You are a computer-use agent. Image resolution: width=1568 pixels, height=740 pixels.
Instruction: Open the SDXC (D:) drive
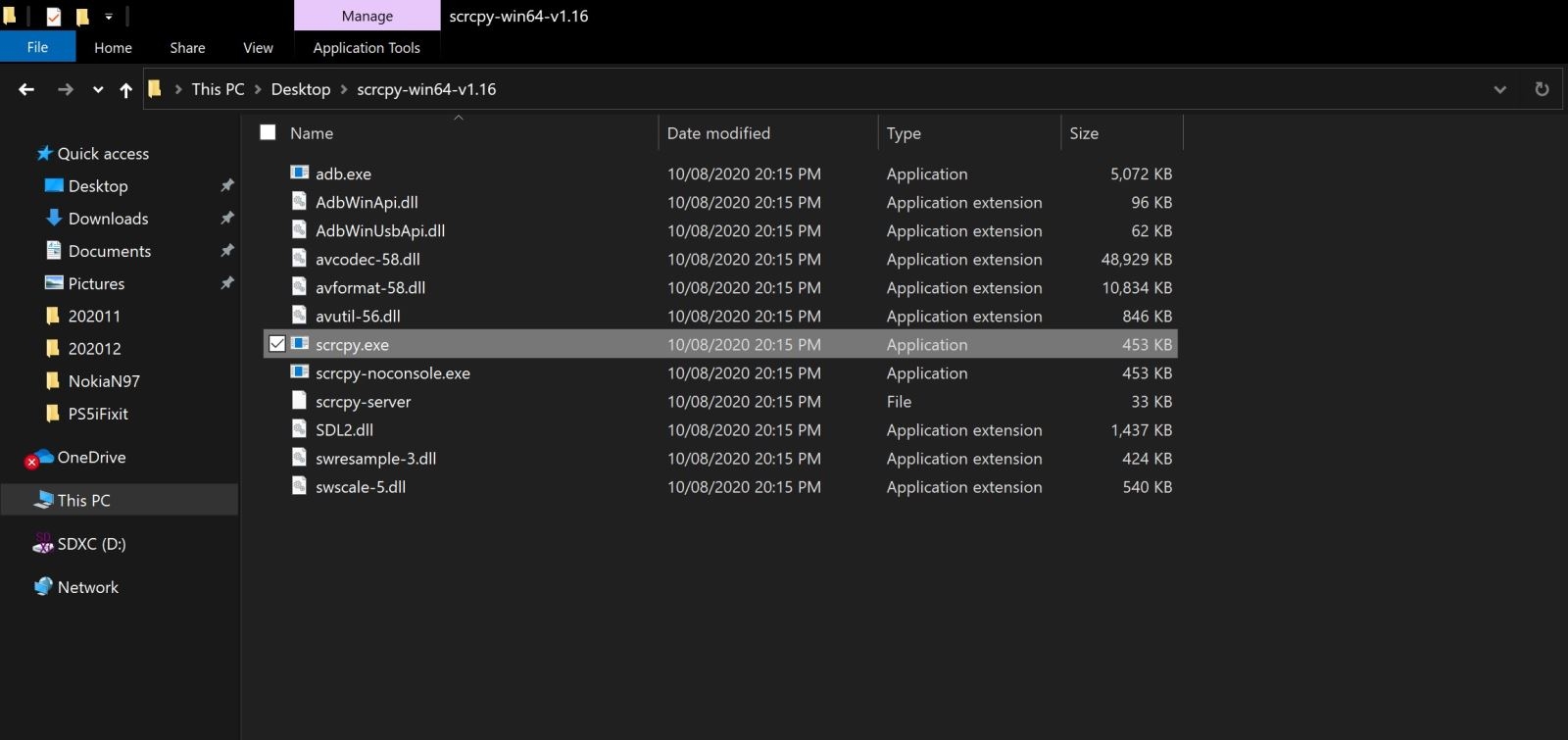point(91,543)
